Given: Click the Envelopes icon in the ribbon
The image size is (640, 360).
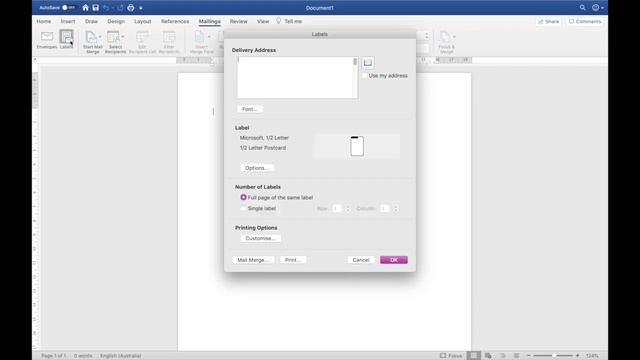Looking at the screenshot, I should click(47, 37).
